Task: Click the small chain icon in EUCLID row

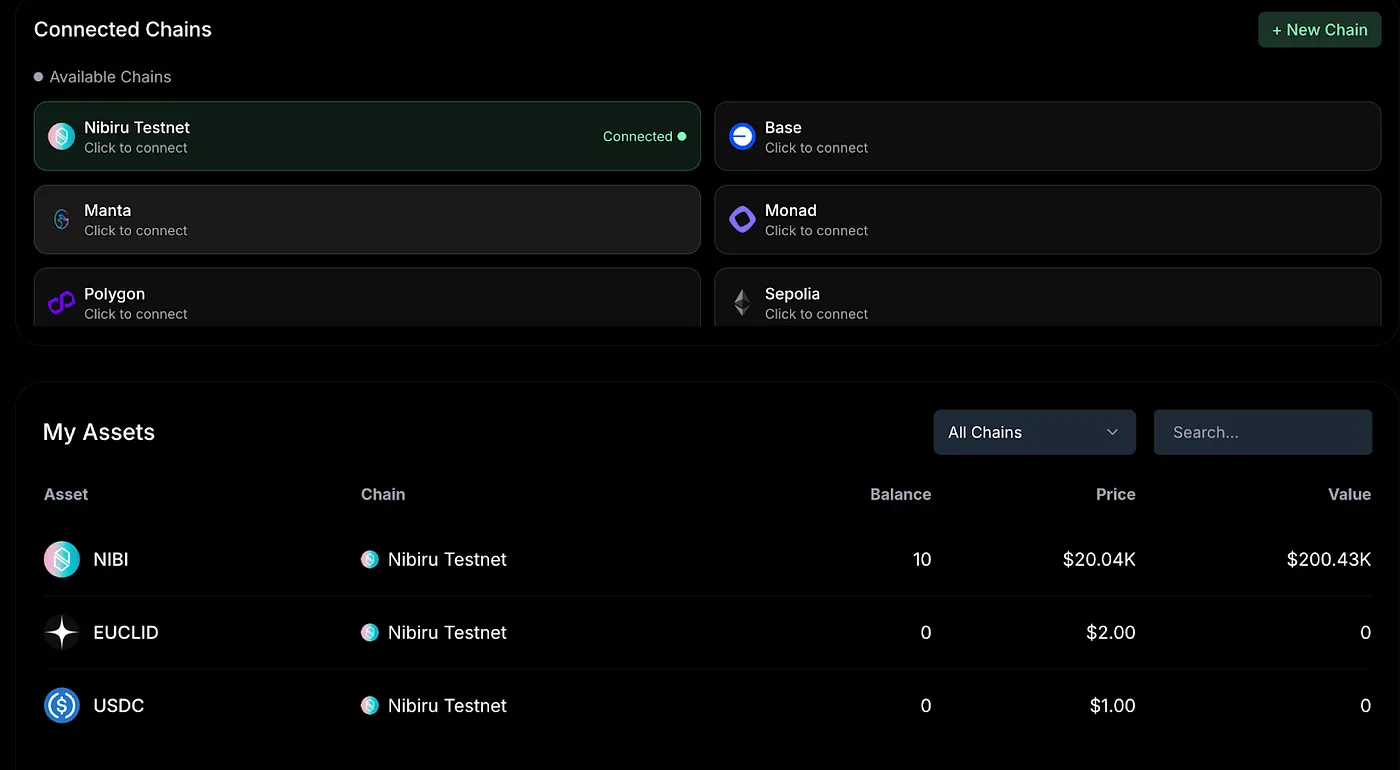Action: [370, 632]
